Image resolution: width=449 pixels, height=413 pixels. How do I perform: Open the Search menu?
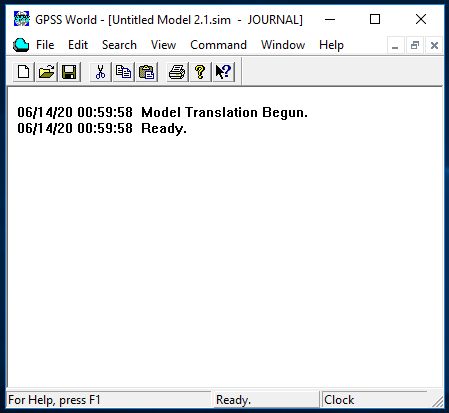point(119,45)
